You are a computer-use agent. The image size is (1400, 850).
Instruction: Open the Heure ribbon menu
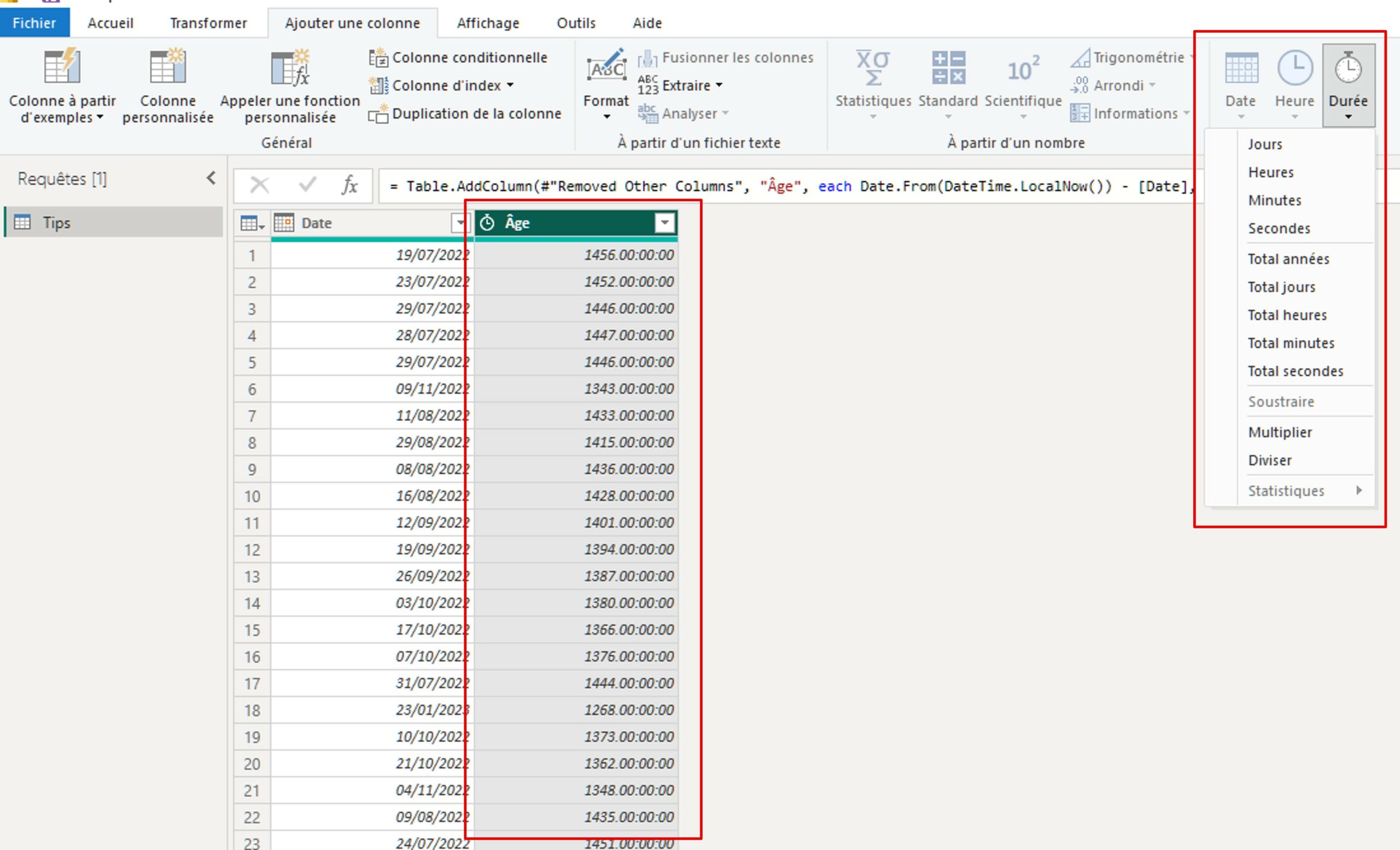pyautogui.click(x=1295, y=85)
